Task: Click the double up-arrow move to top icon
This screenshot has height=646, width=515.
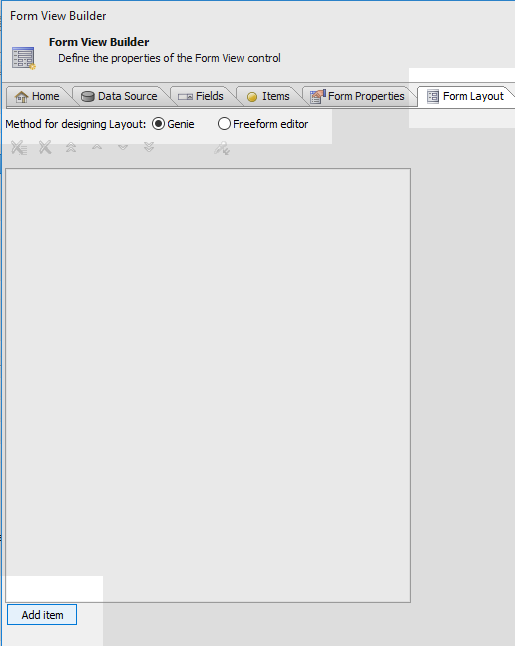Action: (x=71, y=147)
